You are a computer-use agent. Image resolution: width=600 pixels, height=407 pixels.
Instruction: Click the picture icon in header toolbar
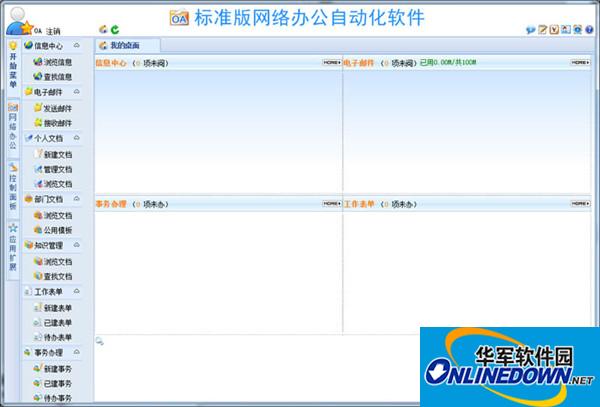[x=566, y=29]
